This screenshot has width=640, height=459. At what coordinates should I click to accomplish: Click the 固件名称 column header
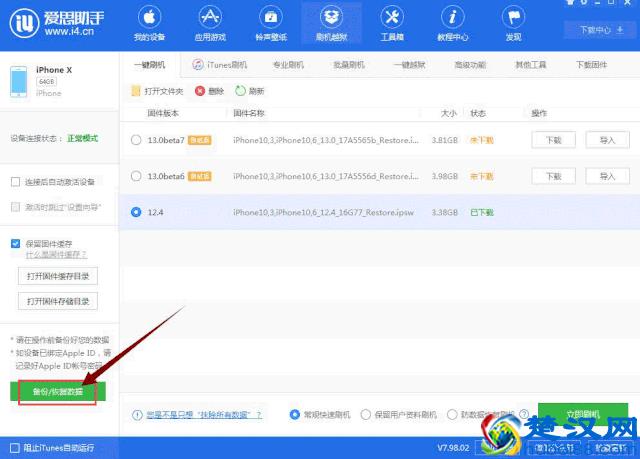click(249, 113)
